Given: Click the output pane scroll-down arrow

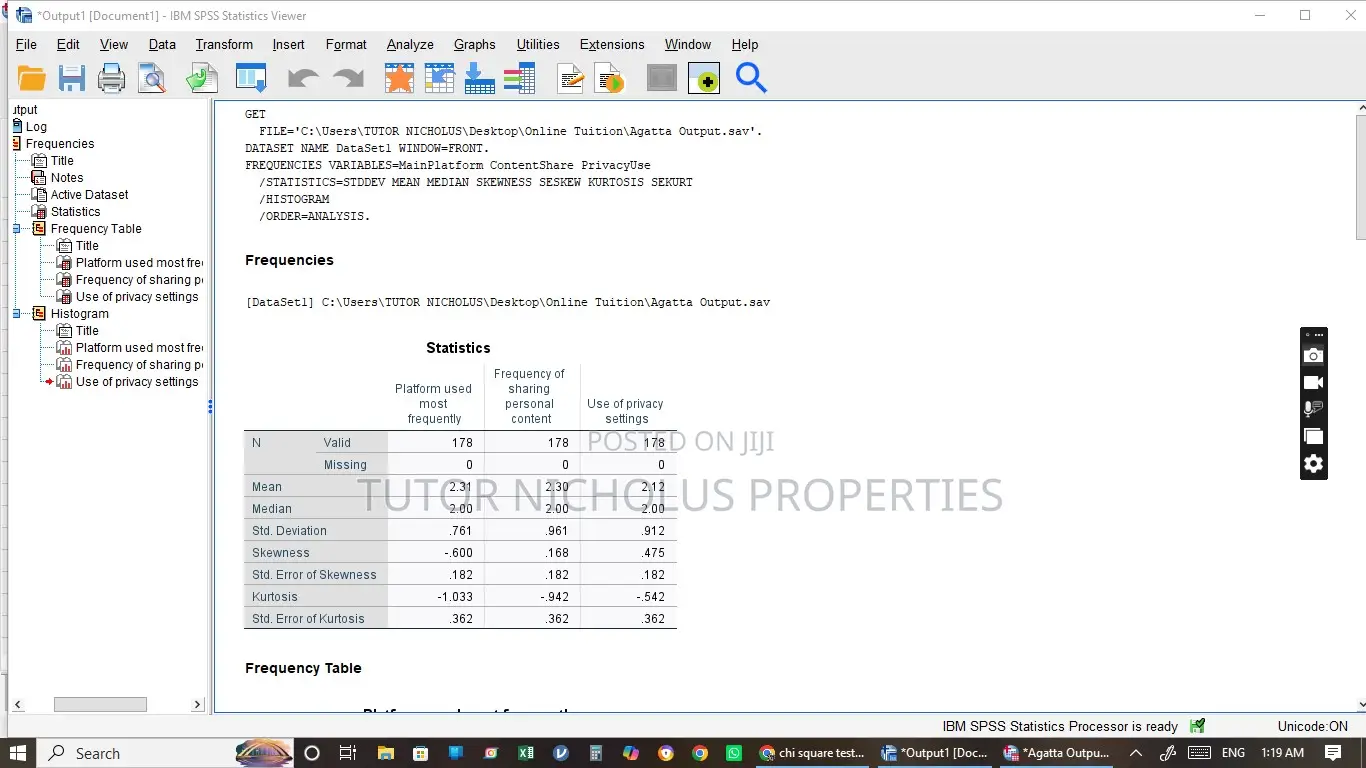Looking at the screenshot, I should point(1360,704).
